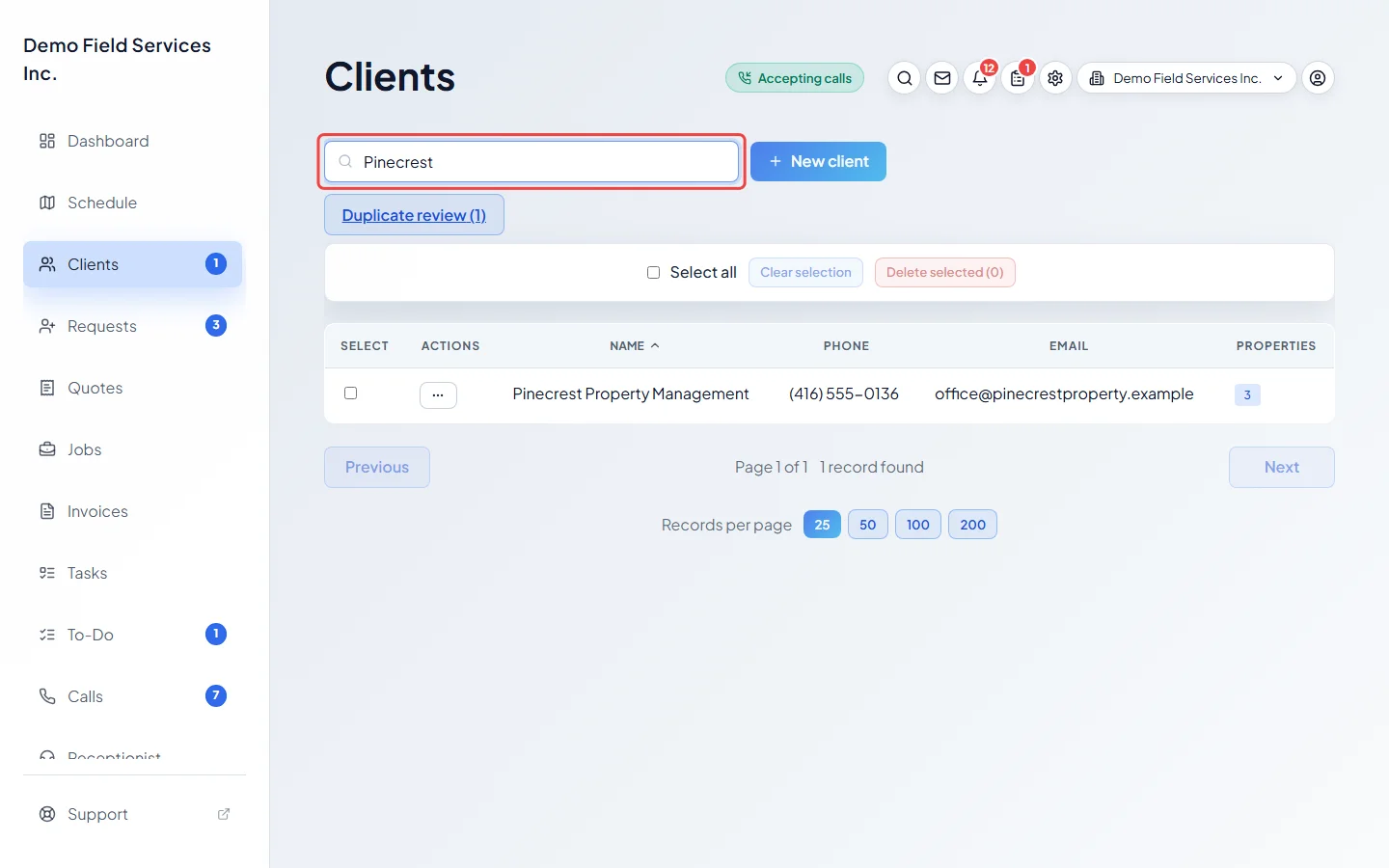The image size is (1389, 868).
Task: Open the global search magnifier icon in header
Action: pos(904,78)
